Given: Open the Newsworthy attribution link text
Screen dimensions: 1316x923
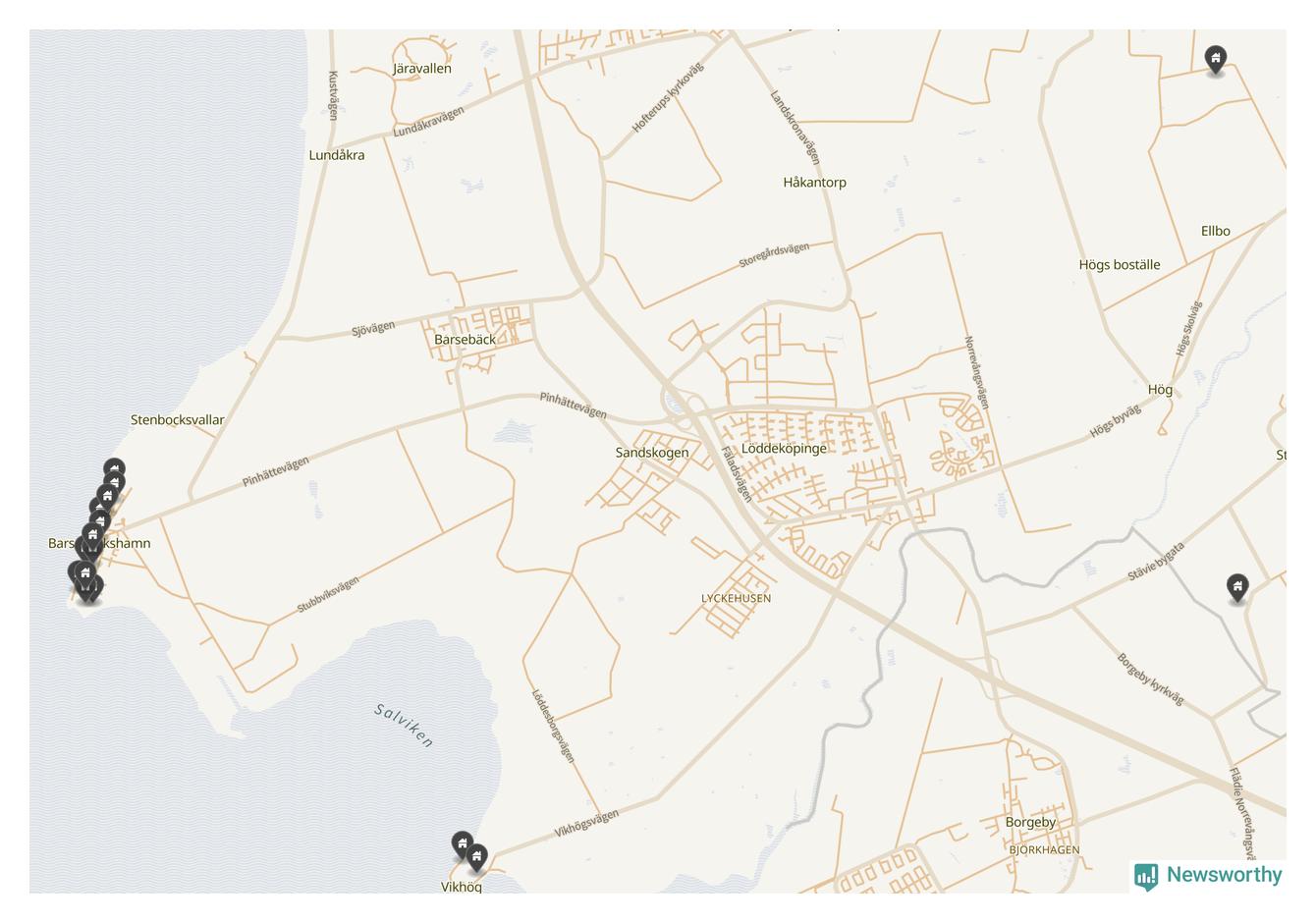Looking at the screenshot, I should [1224, 875].
